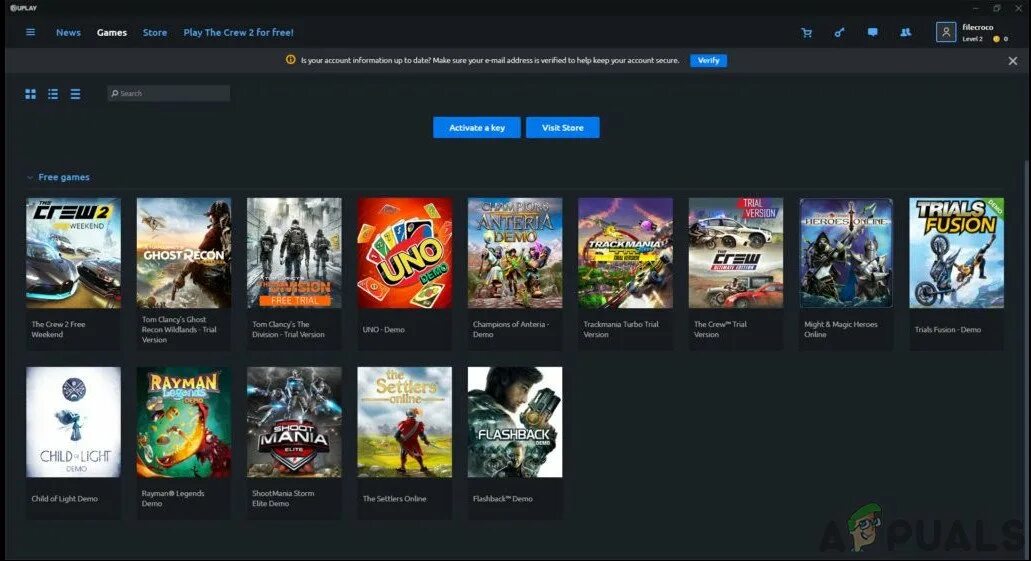Go to the News tab
1031x561 pixels.
coord(68,32)
